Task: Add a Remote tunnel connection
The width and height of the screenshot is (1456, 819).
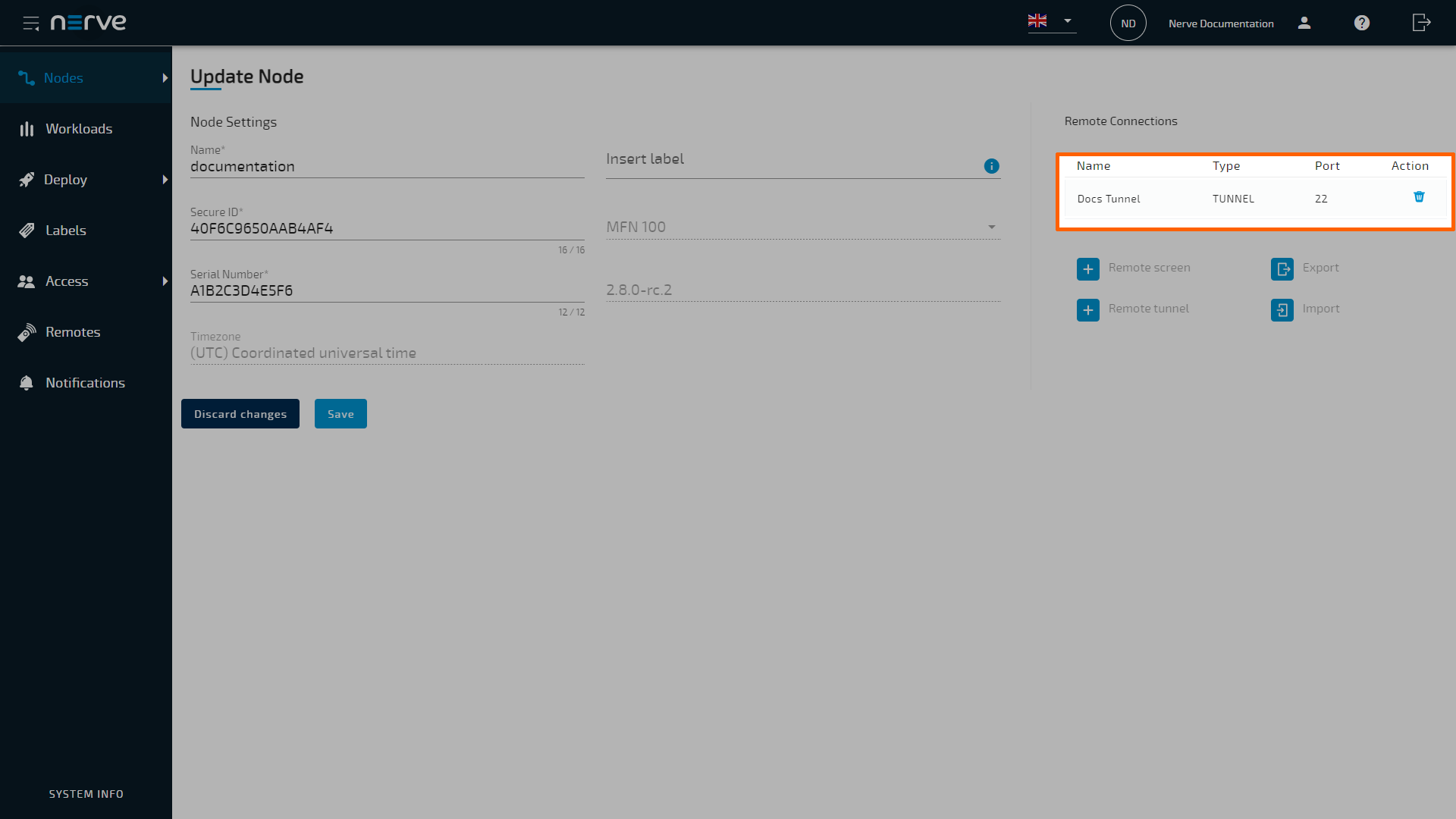Action: (x=1088, y=310)
